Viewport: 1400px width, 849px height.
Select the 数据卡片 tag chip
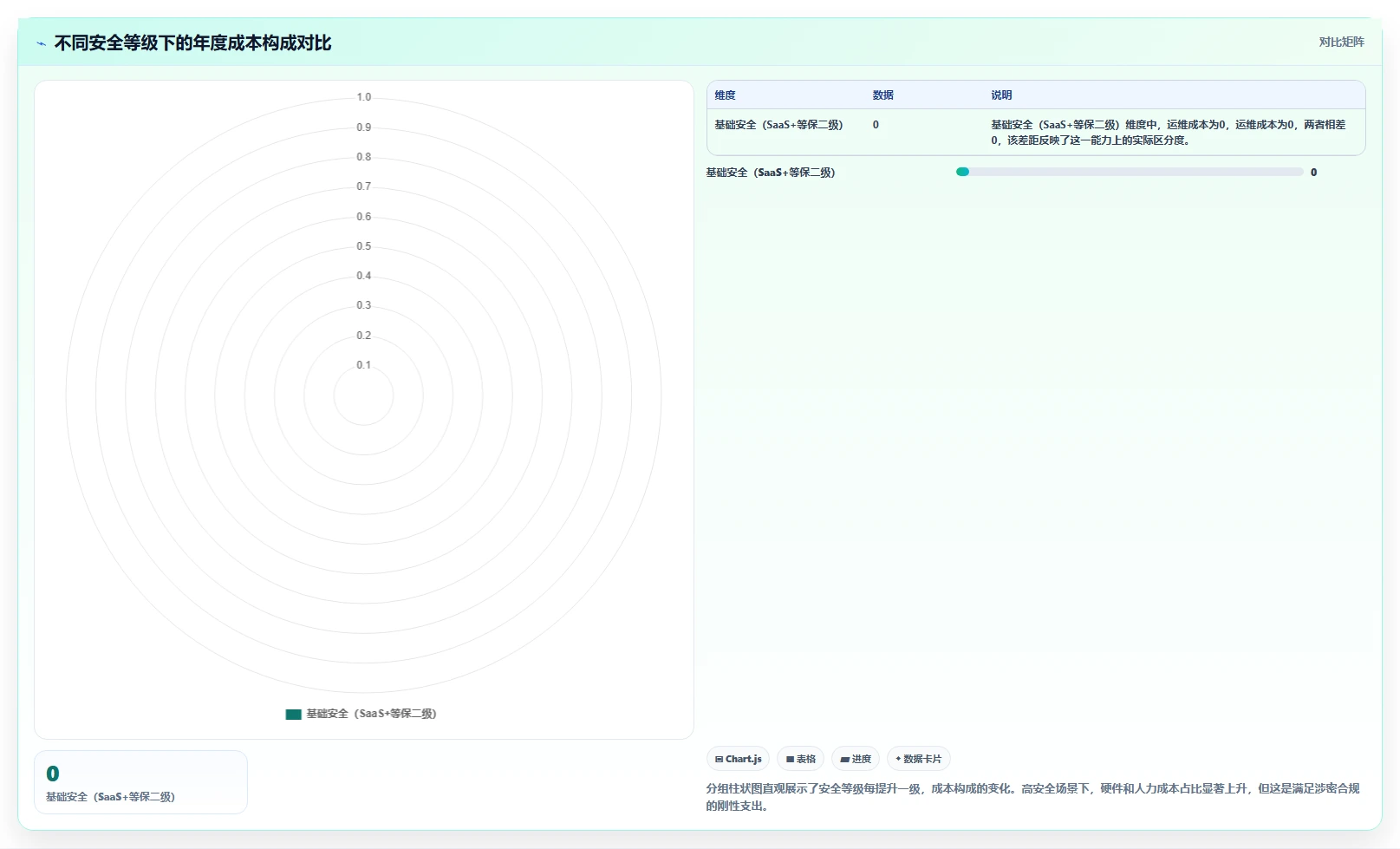point(919,759)
